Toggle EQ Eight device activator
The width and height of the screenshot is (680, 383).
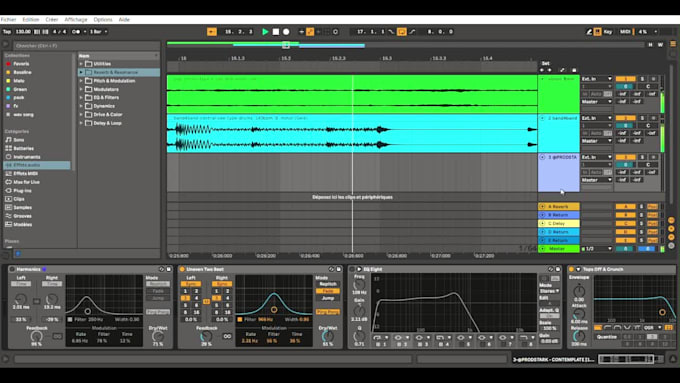point(352,269)
